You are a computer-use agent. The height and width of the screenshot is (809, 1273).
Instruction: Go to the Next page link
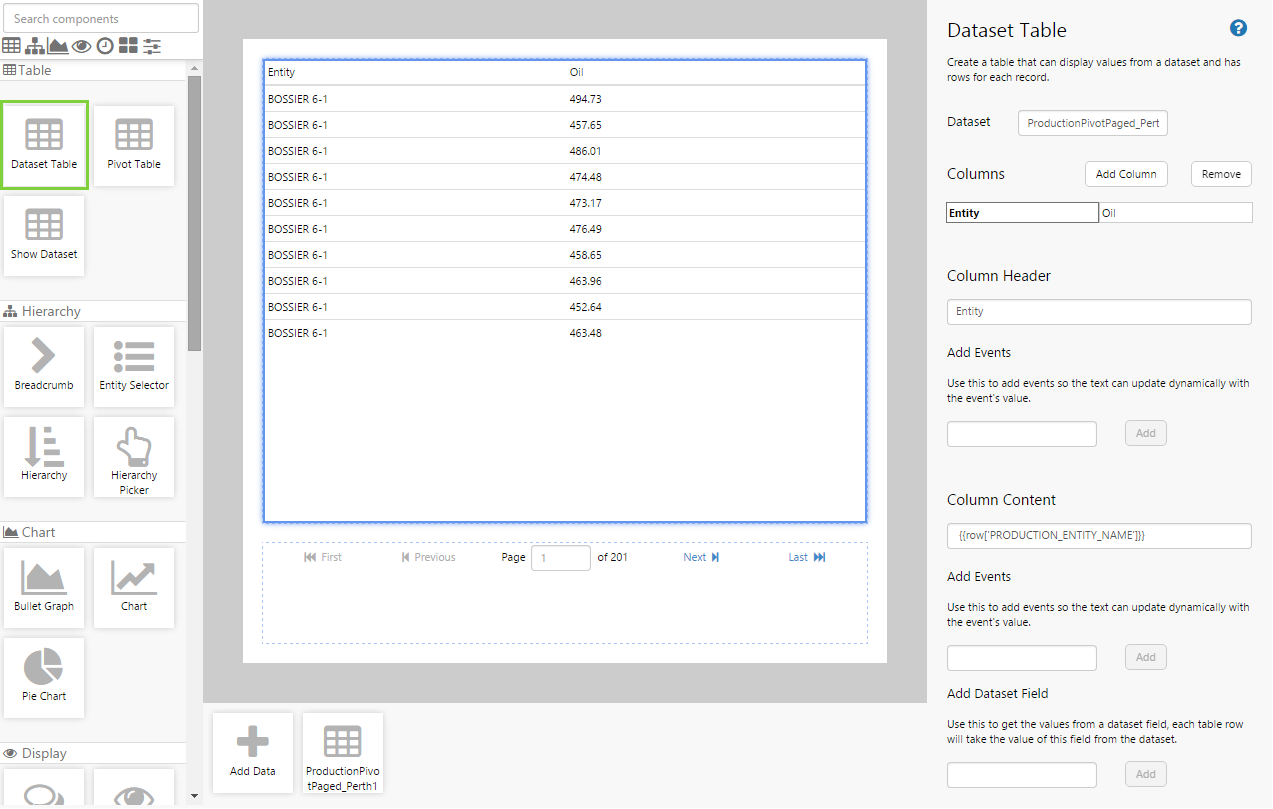click(x=701, y=557)
